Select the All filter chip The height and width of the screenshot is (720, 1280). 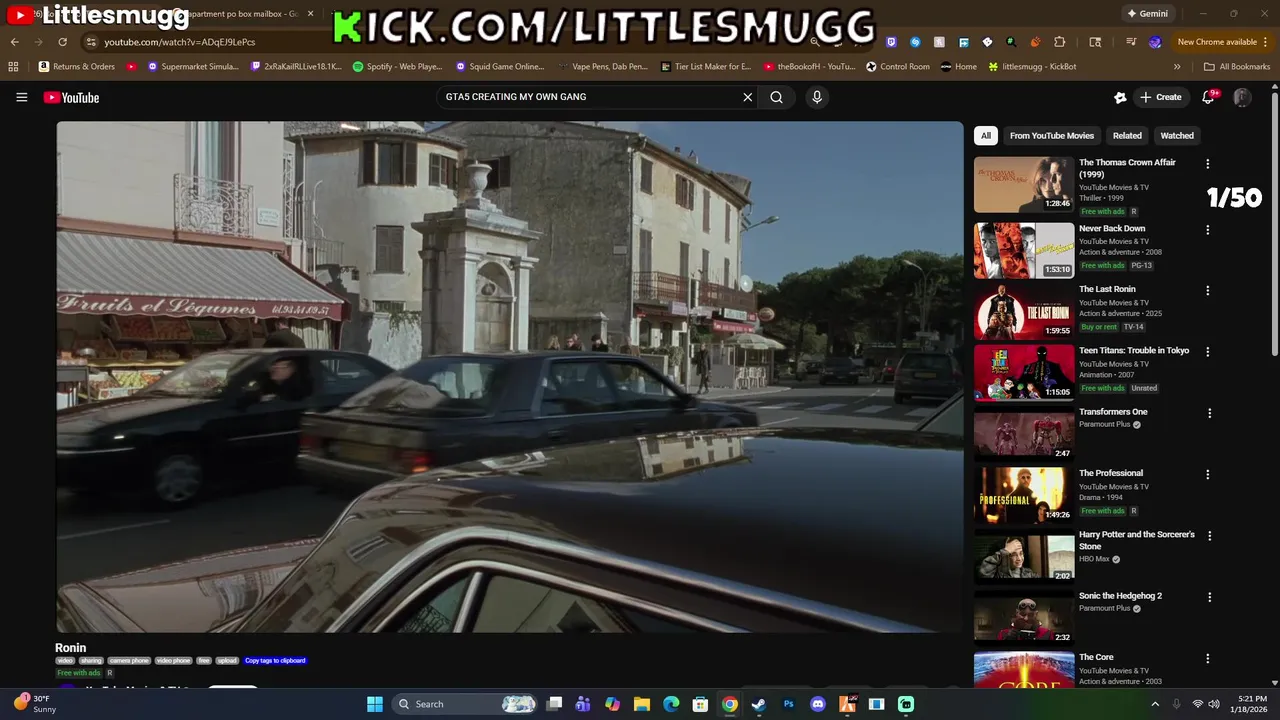[x=986, y=136]
